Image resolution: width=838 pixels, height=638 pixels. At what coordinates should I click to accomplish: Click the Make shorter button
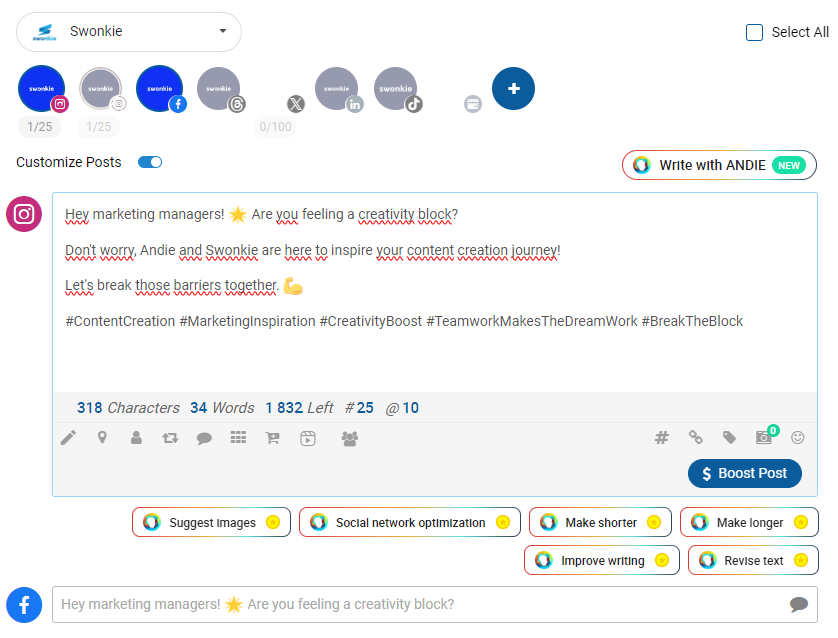(600, 522)
